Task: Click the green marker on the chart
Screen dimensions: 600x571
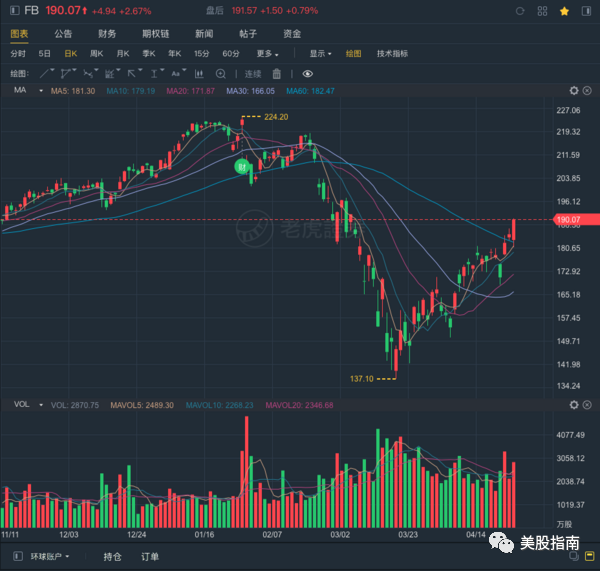Action: click(241, 166)
